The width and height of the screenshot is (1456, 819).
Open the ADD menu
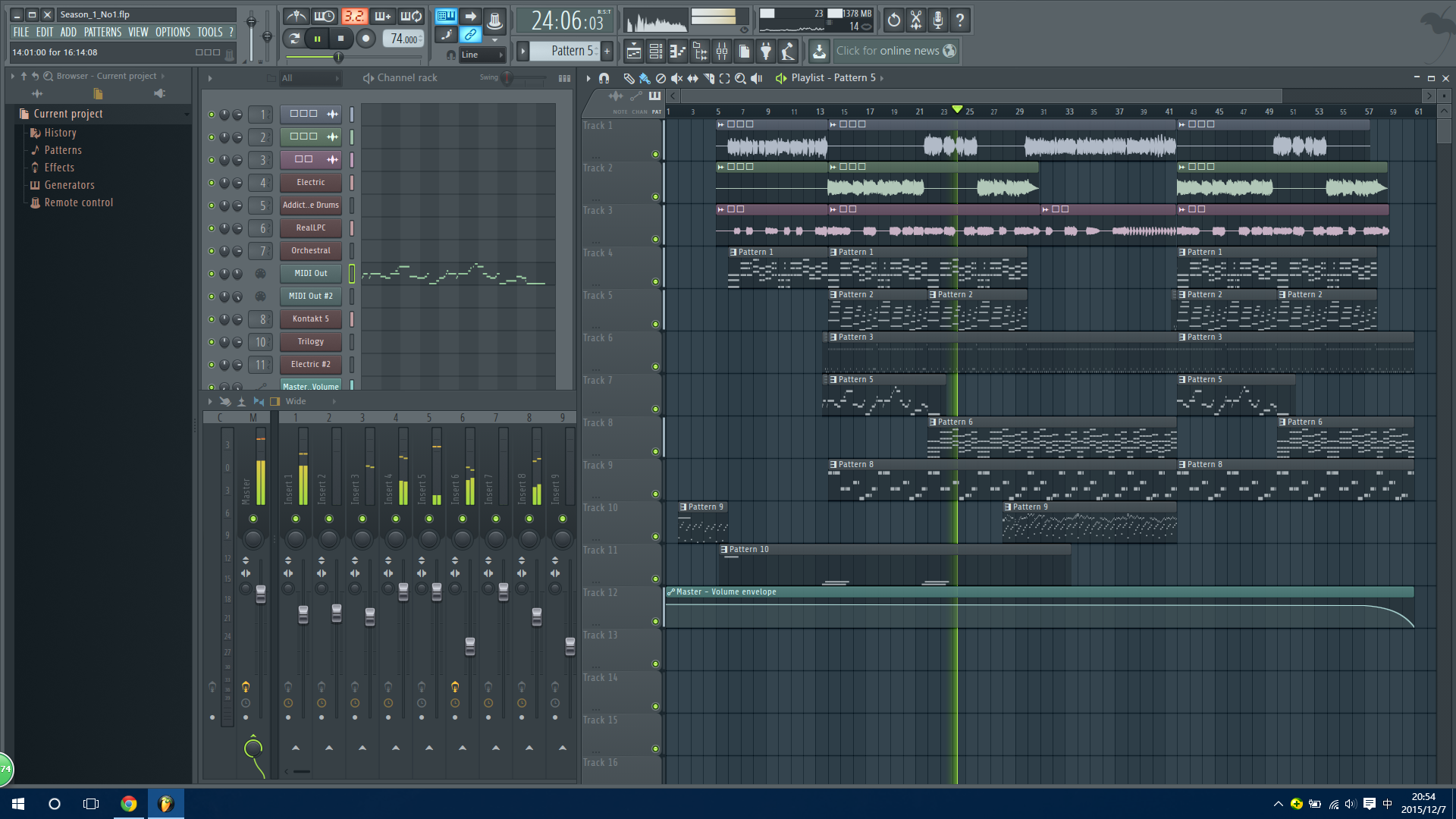coord(68,33)
